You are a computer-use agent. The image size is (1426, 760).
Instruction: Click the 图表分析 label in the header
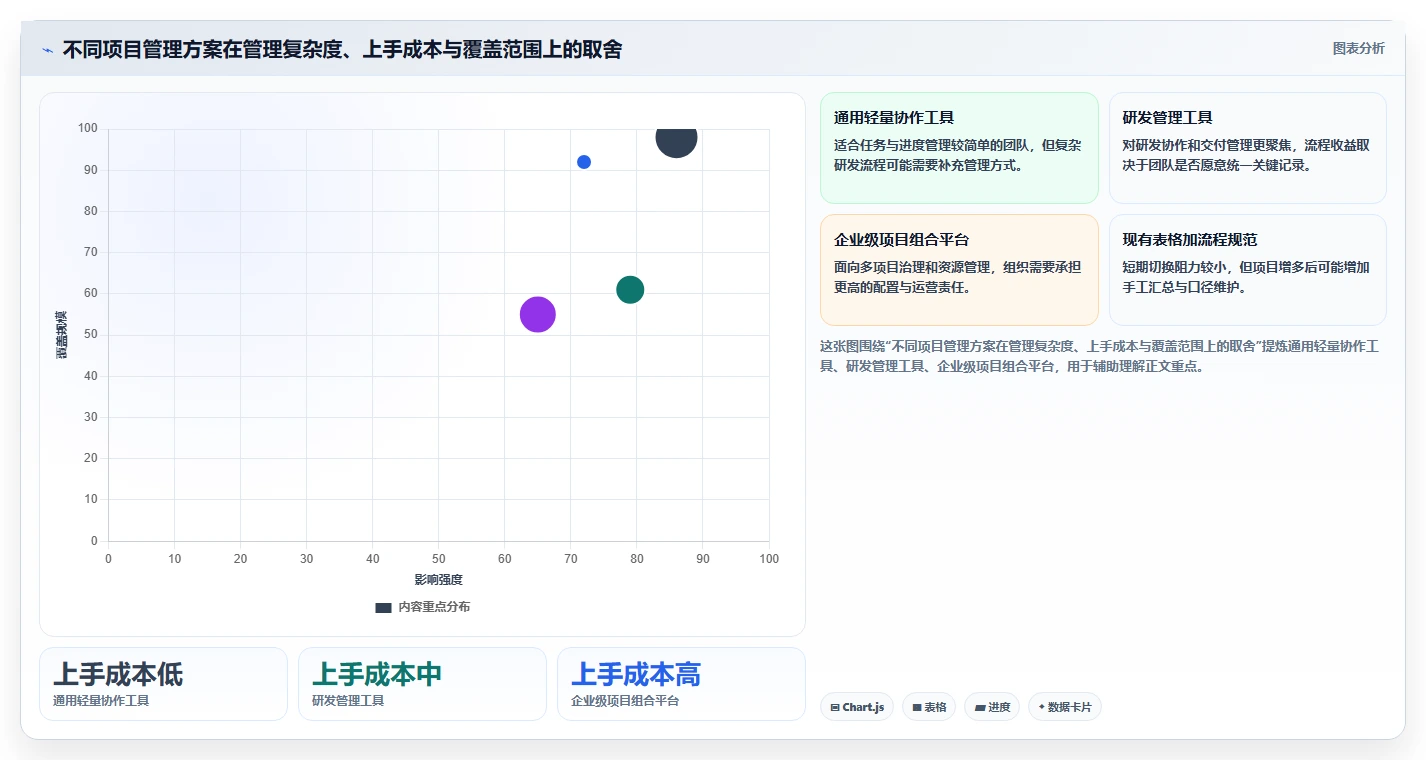[x=1358, y=48]
